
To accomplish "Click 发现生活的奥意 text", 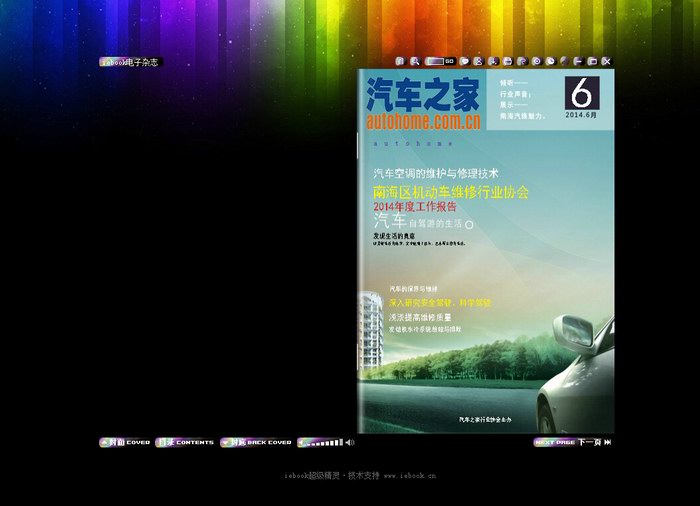I will coord(394,235).
